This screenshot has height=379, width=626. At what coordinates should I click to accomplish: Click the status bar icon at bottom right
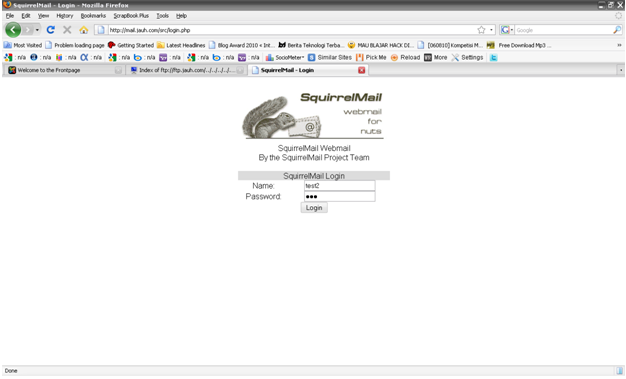point(619,371)
